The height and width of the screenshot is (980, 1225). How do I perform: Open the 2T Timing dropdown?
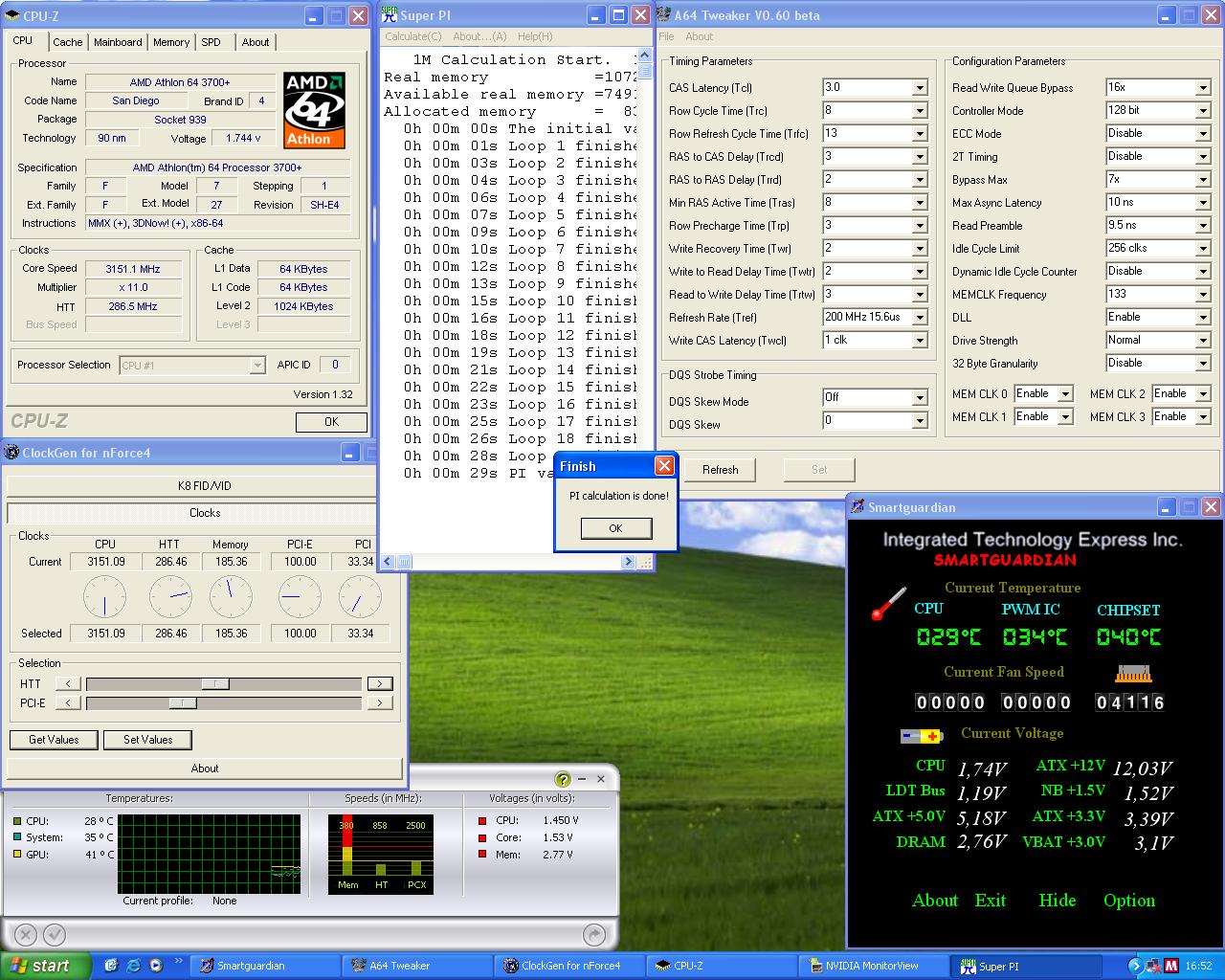point(1203,156)
